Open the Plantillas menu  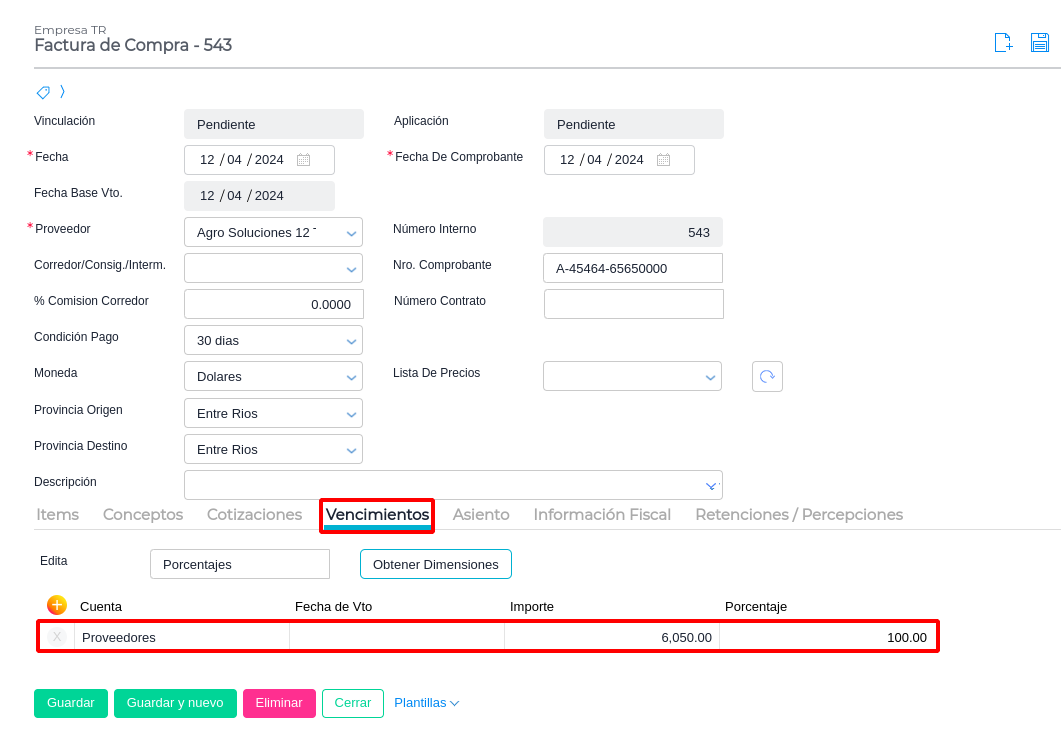point(426,703)
